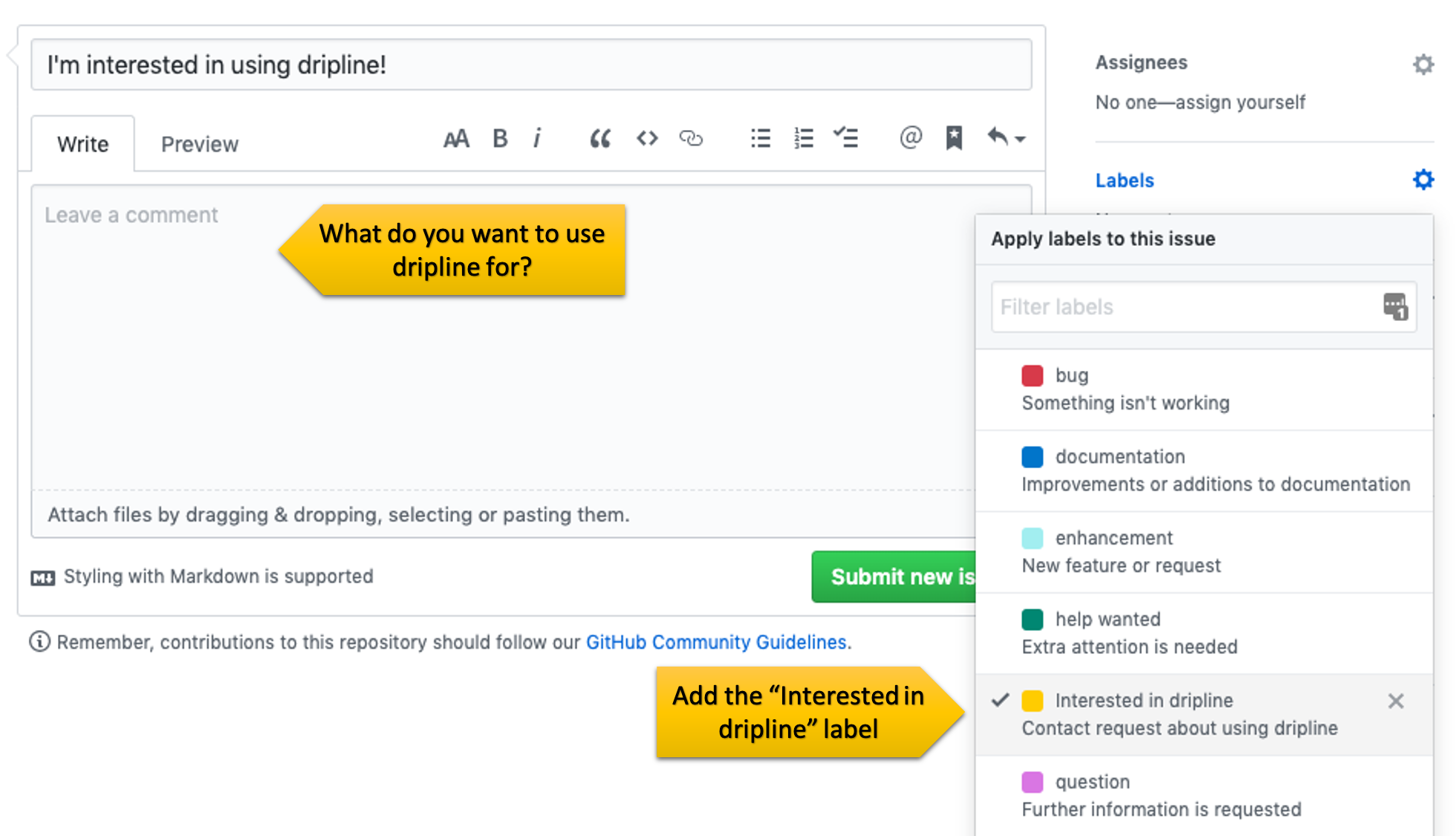Switch to the Write tab
This screenshot has width=1456, height=836.
pos(83,144)
